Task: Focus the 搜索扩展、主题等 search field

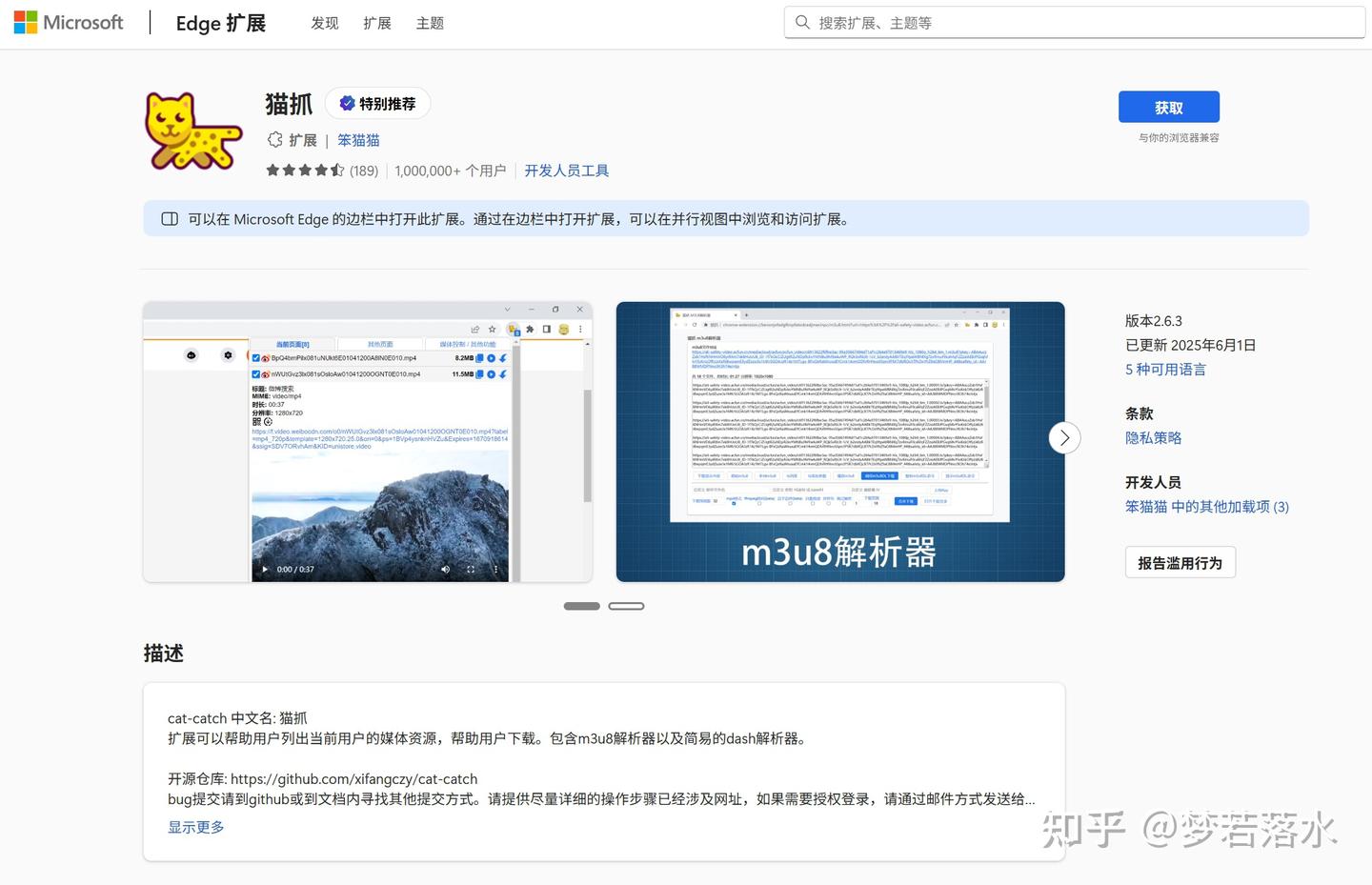Action: coord(1075,22)
